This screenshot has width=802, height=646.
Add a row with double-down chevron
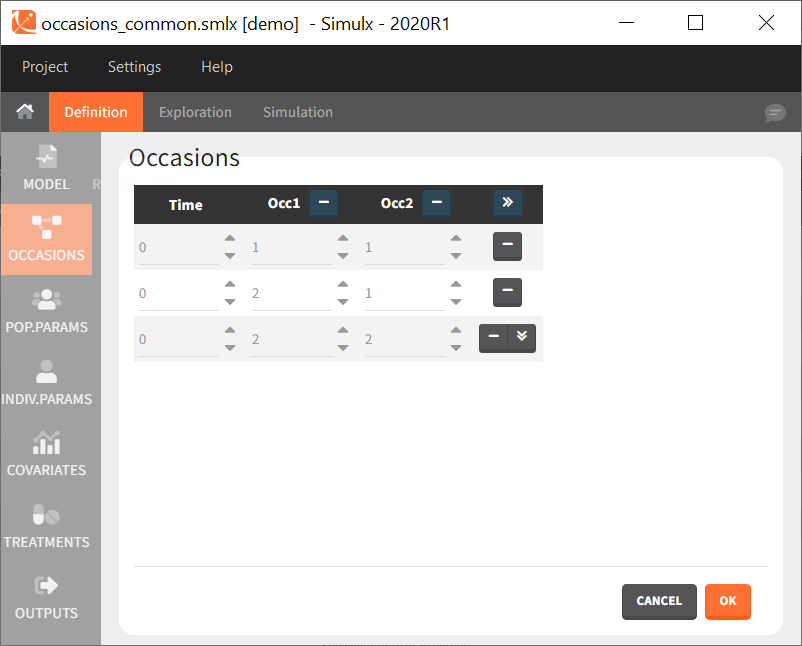point(521,338)
